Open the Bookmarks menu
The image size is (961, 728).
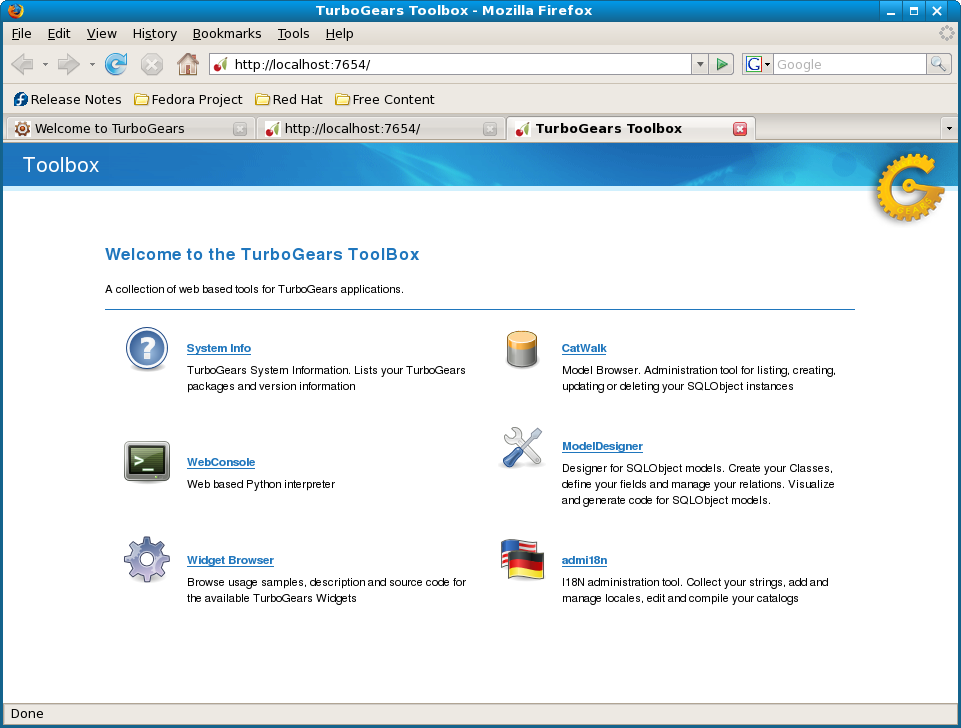pyautogui.click(x=227, y=34)
